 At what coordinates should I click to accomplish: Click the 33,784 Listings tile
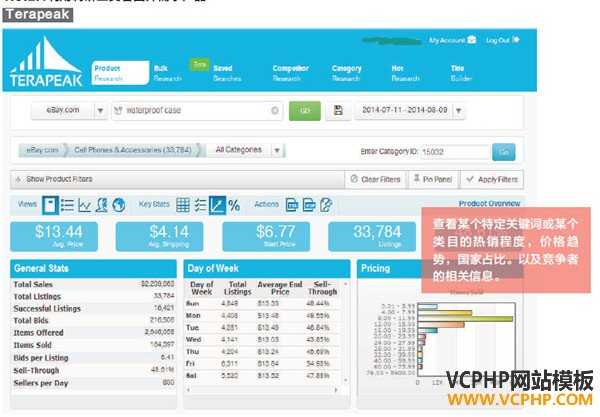click(x=372, y=236)
